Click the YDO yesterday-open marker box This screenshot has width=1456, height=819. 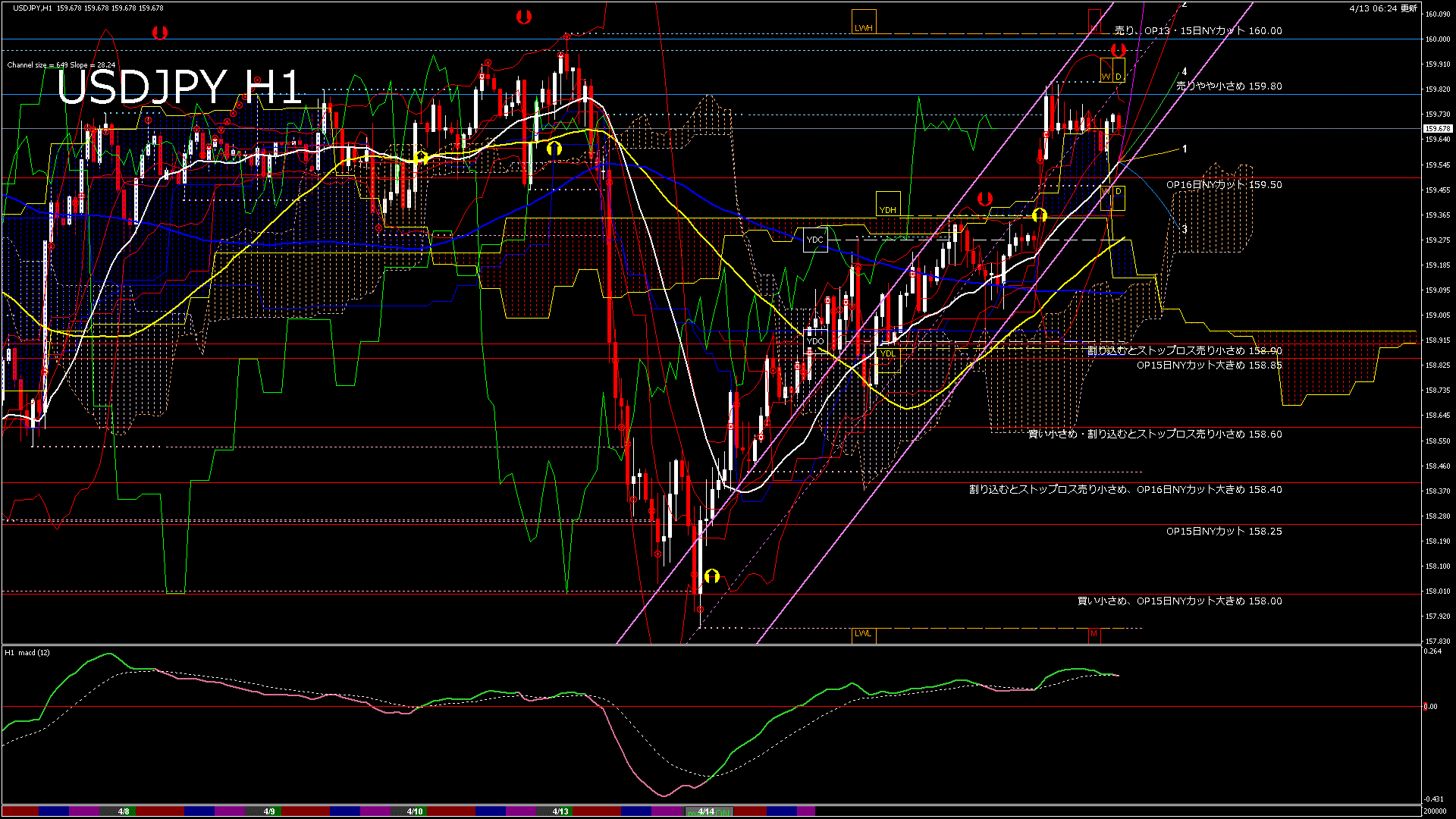point(815,341)
